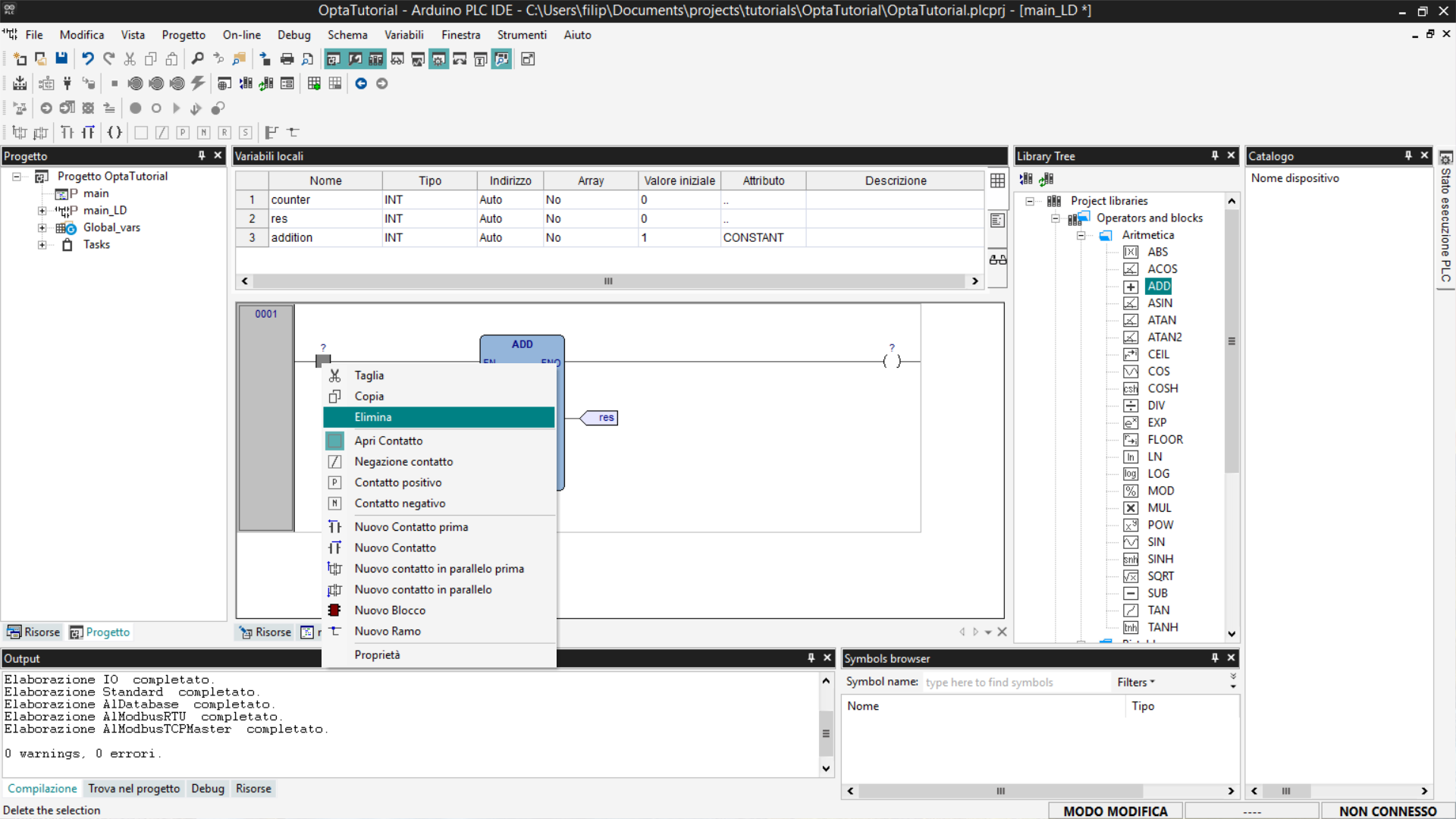Screen dimensions: 1456x819
Task: Click the Symbol name search field
Action: click(x=1015, y=682)
